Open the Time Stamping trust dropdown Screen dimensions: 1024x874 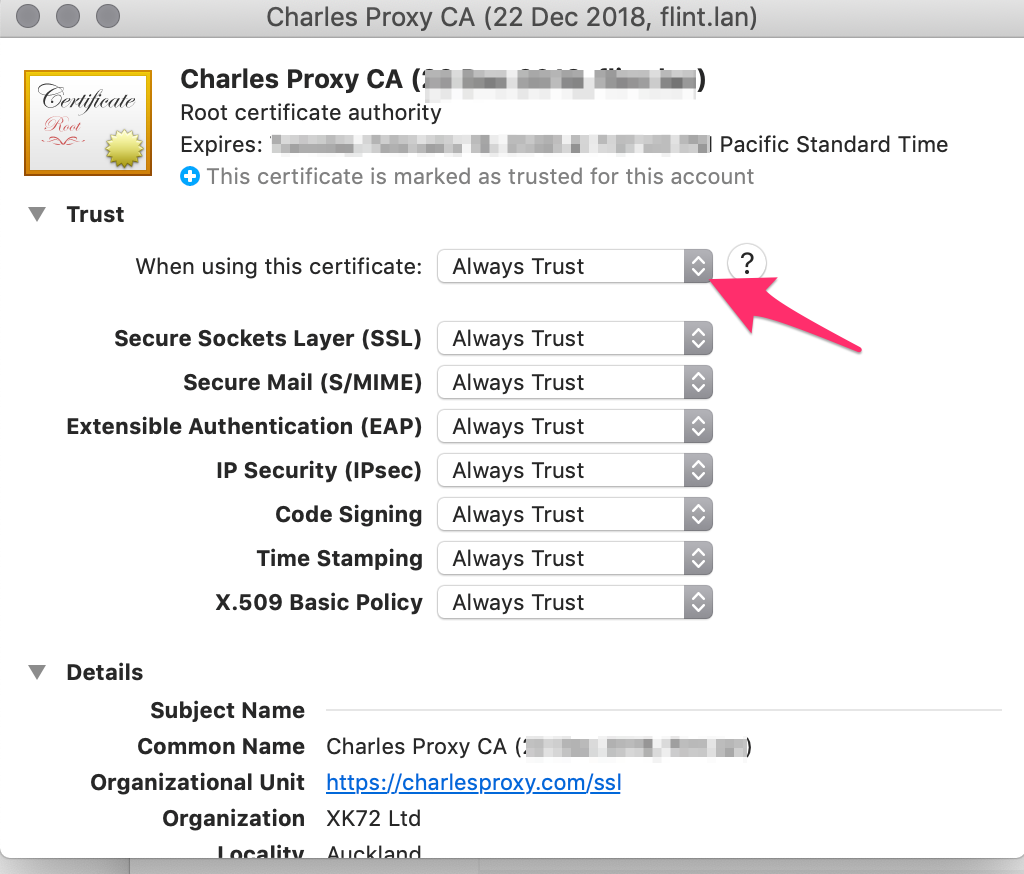(x=575, y=558)
